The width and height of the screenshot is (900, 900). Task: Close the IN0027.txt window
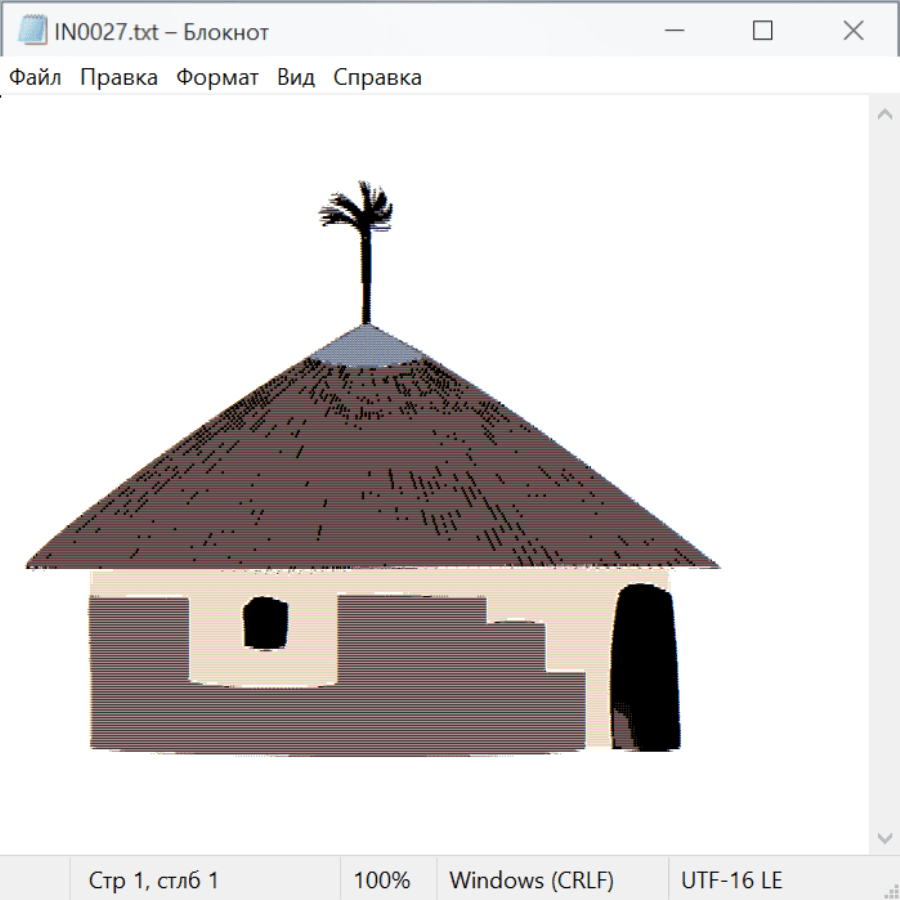(x=853, y=31)
